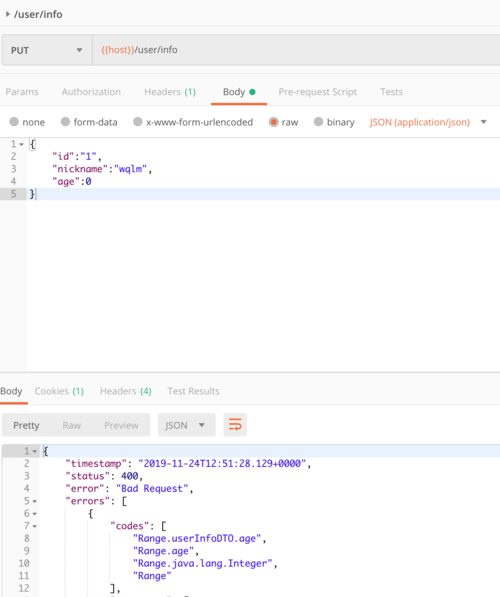Toggle word wrap icon in response toolbar
Image resolution: width=500 pixels, height=597 pixels.
[235, 425]
